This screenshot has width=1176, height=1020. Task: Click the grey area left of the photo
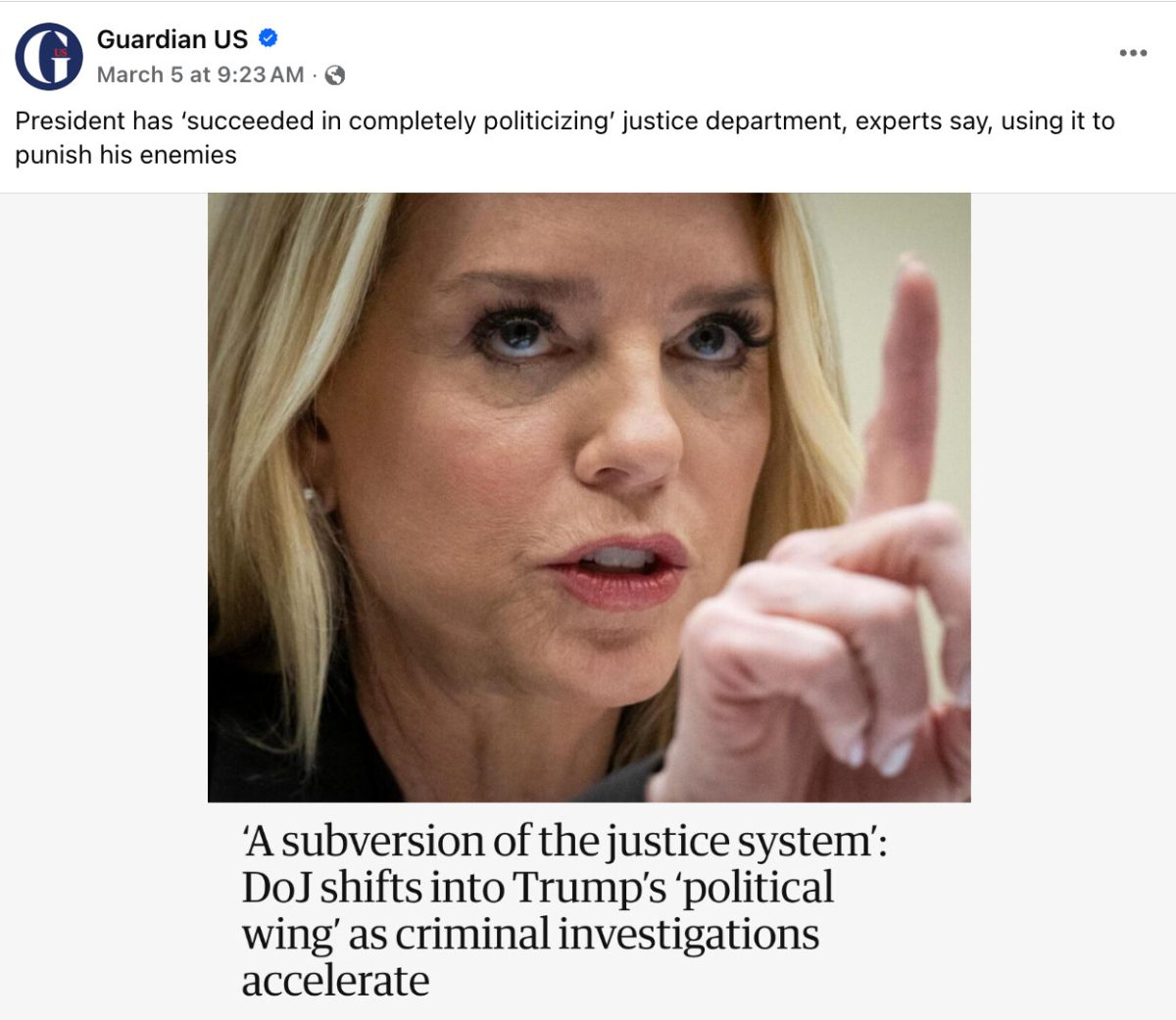[x=104, y=588]
